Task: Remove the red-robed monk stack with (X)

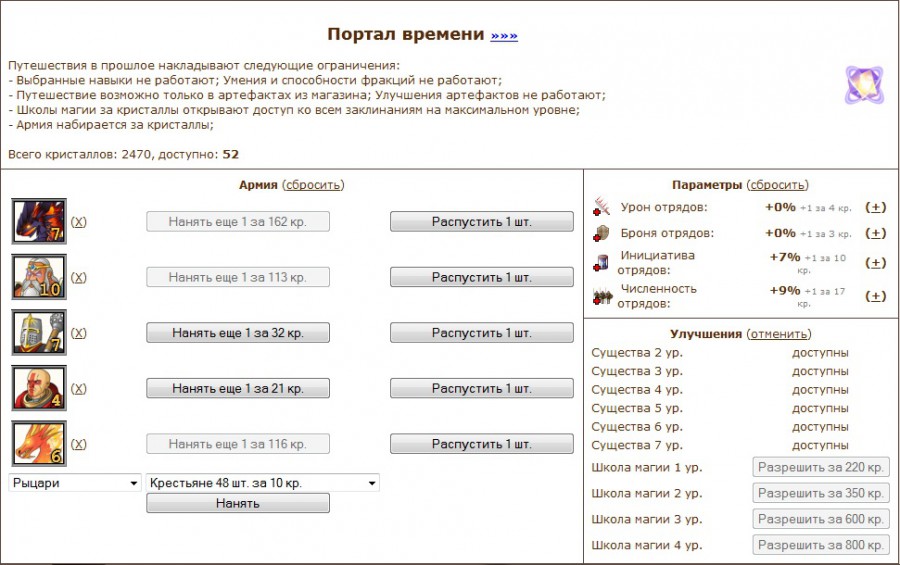Action: click(x=79, y=389)
